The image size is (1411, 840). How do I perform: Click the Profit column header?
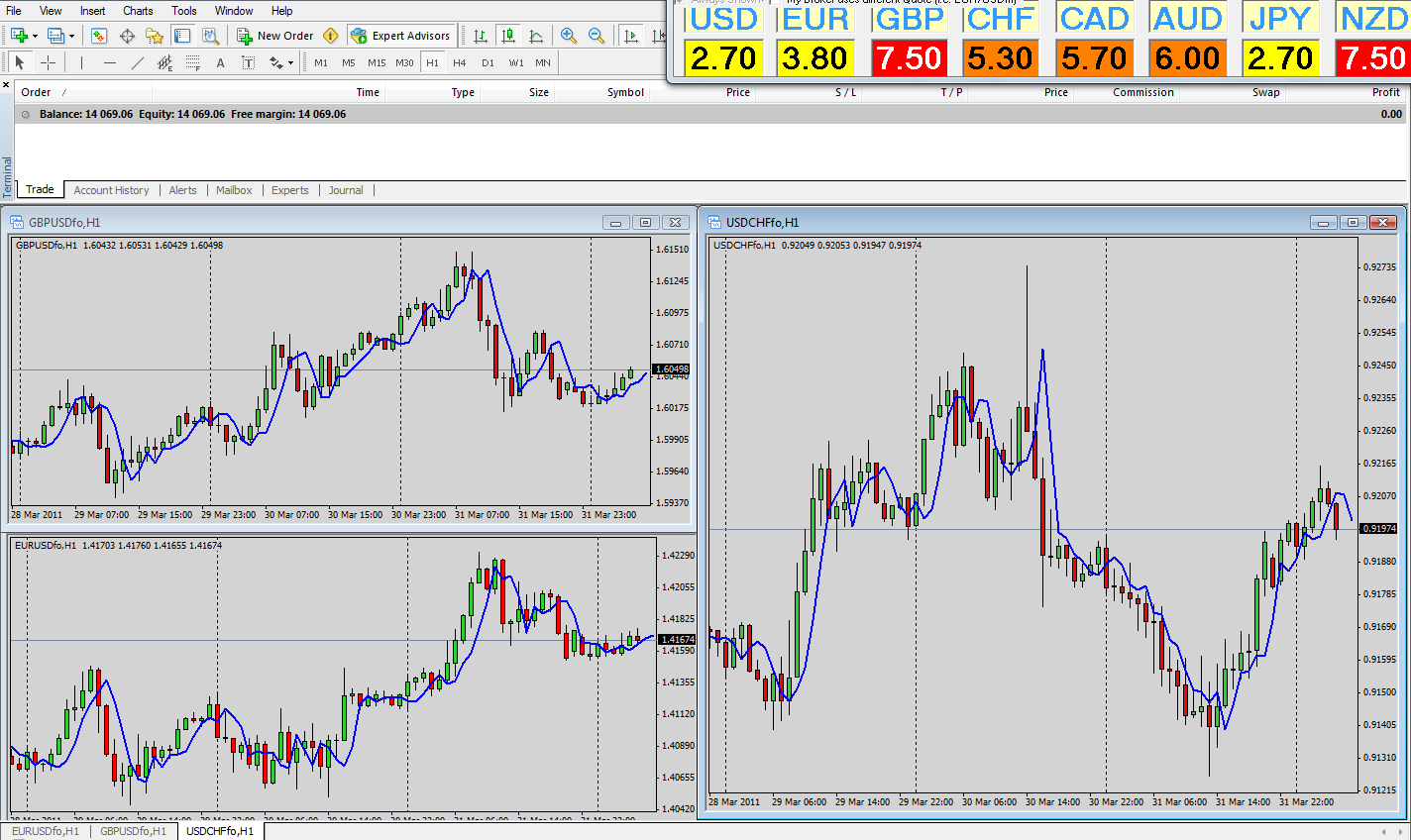point(1386,92)
